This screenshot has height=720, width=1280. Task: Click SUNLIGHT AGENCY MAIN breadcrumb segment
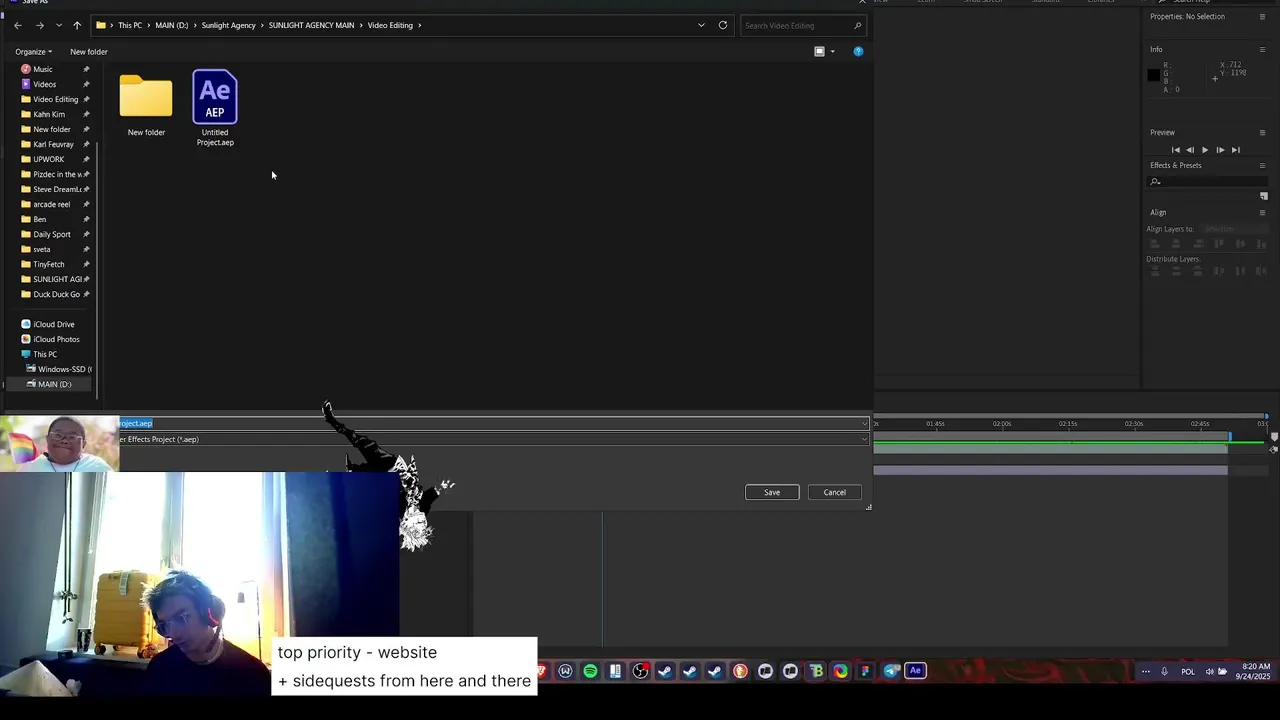(x=311, y=25)
